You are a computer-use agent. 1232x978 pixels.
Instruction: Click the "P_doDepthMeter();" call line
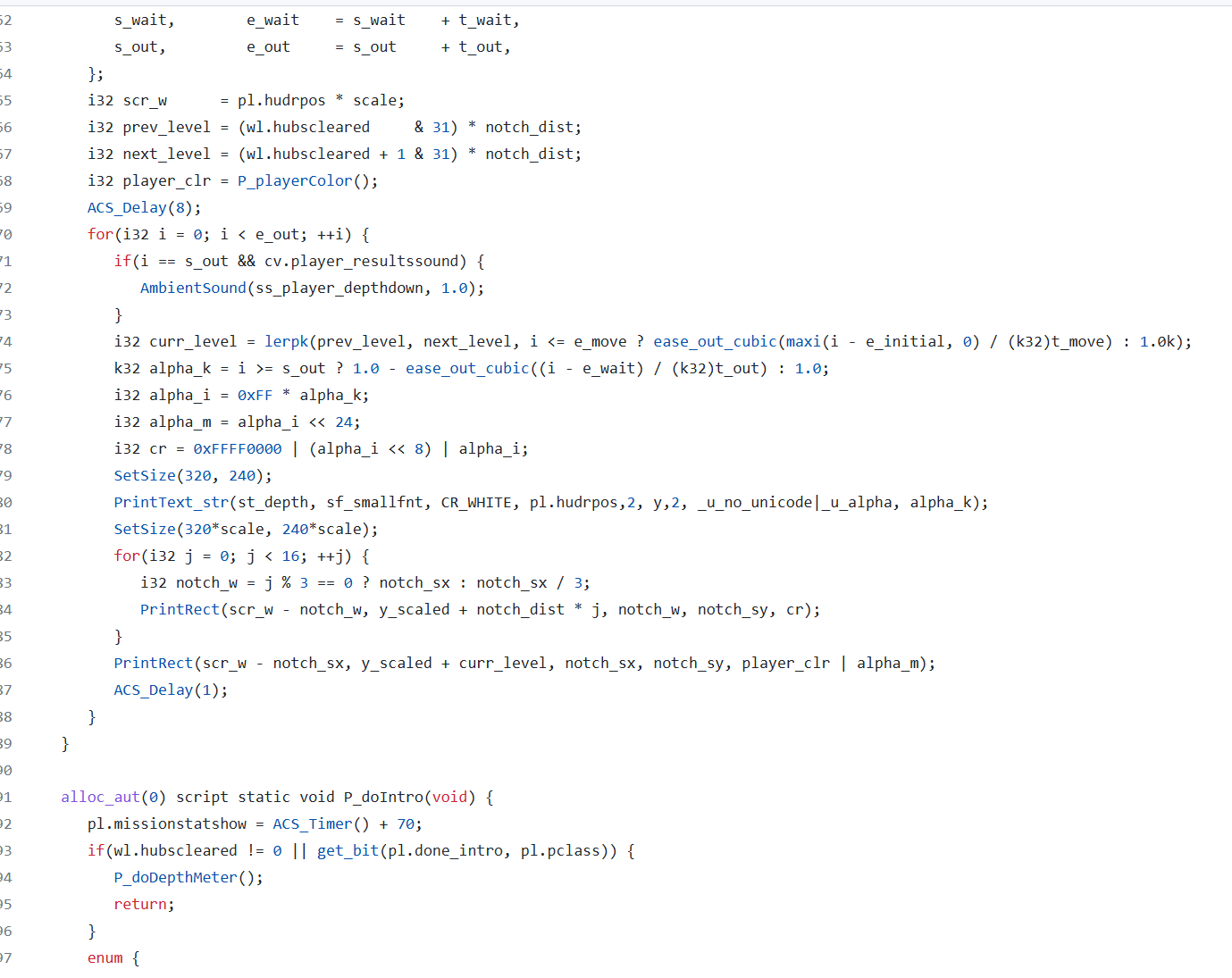pyautogui.click(x=189, y=877)
